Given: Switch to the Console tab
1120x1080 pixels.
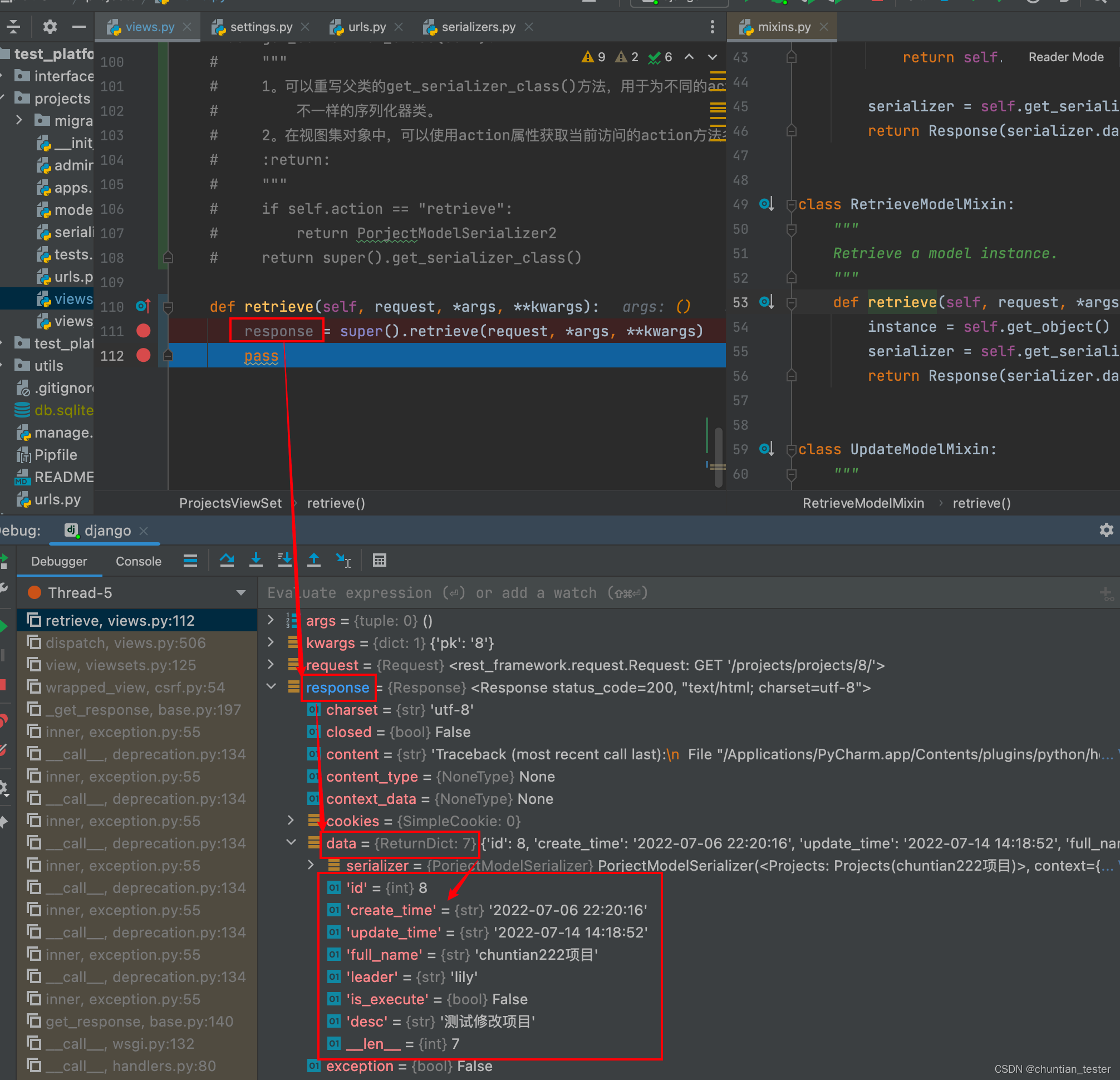Looking at the screenshot, I should [138, 561].
